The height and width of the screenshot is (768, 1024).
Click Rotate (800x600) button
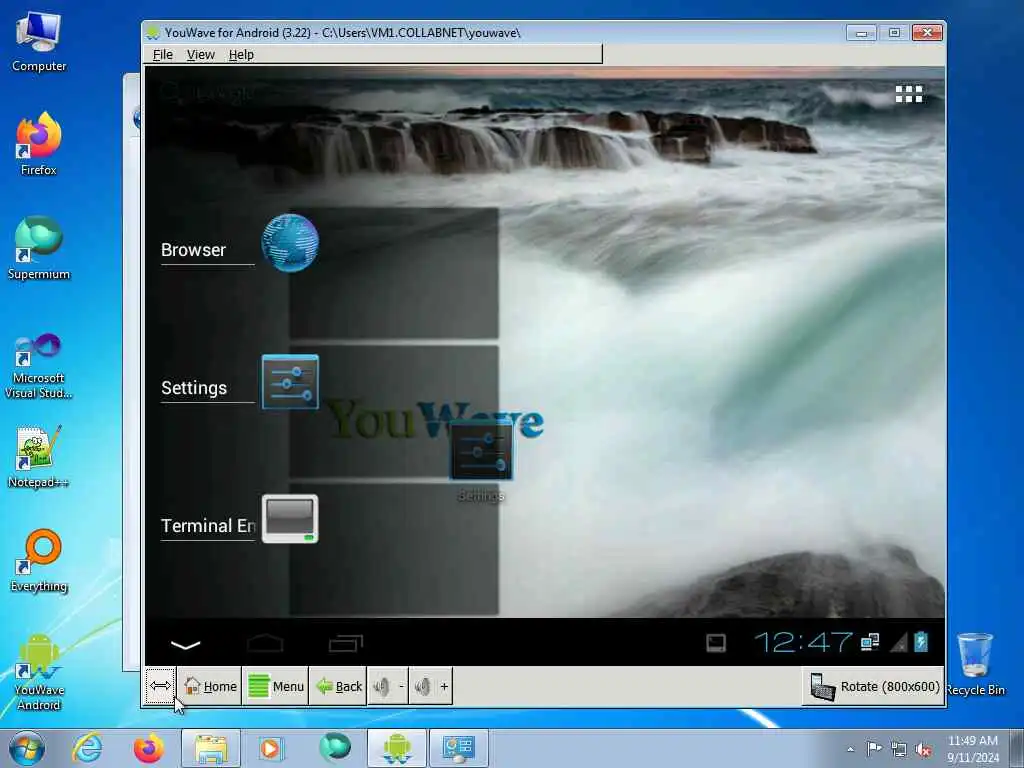(x=874, y=686)
